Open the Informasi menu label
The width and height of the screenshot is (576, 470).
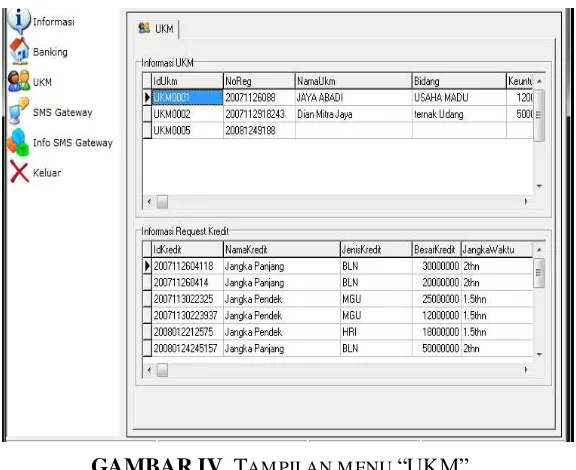pos(54,22)
